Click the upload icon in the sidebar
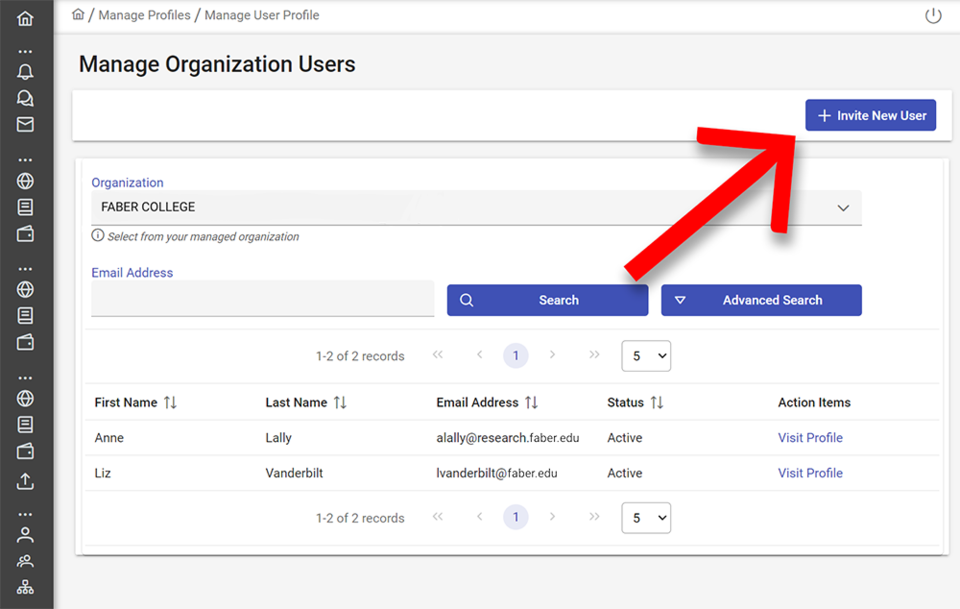This screenshot has width=960, height=609. (25, 481)
